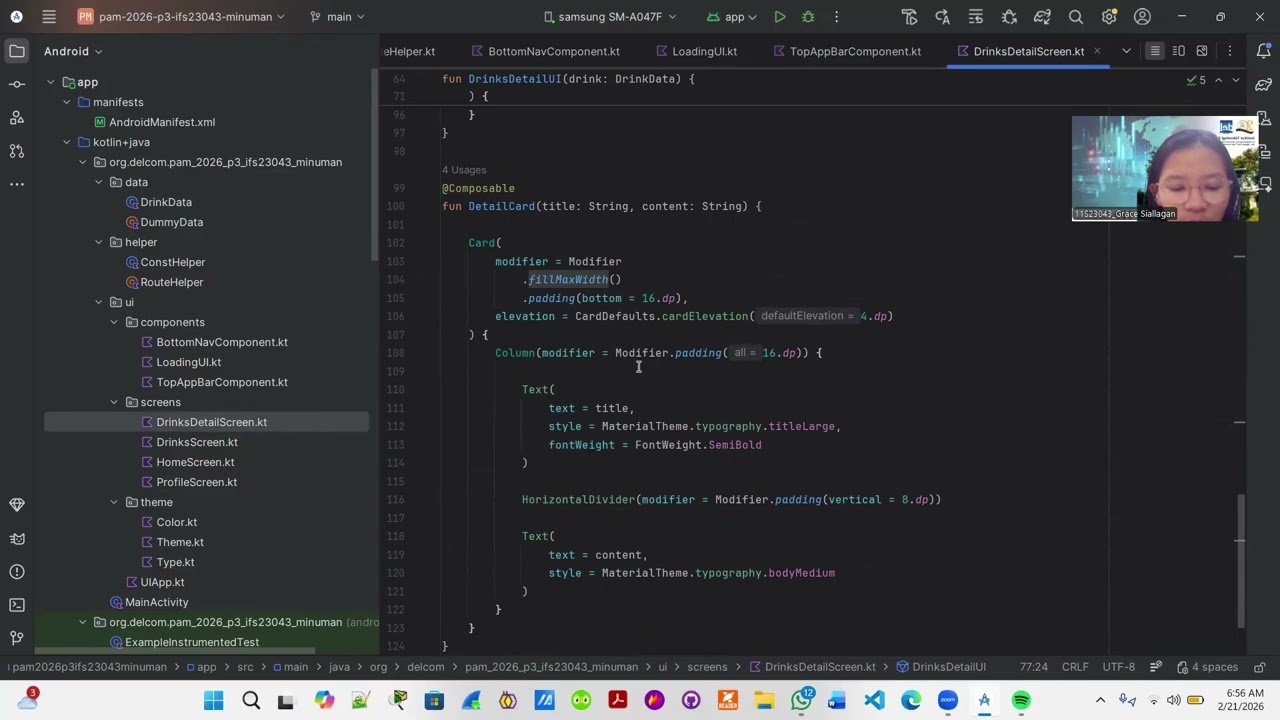Screen dimensions: 1280x720
Task: Switch editor to design-only view
Action: tap(1202, 51)
